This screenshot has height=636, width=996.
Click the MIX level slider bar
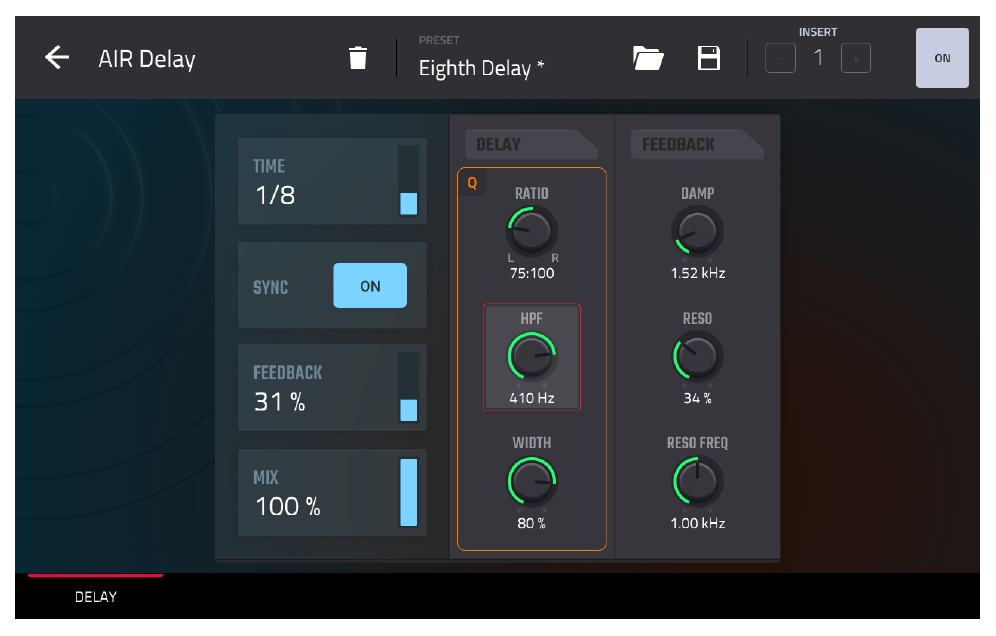408,492
